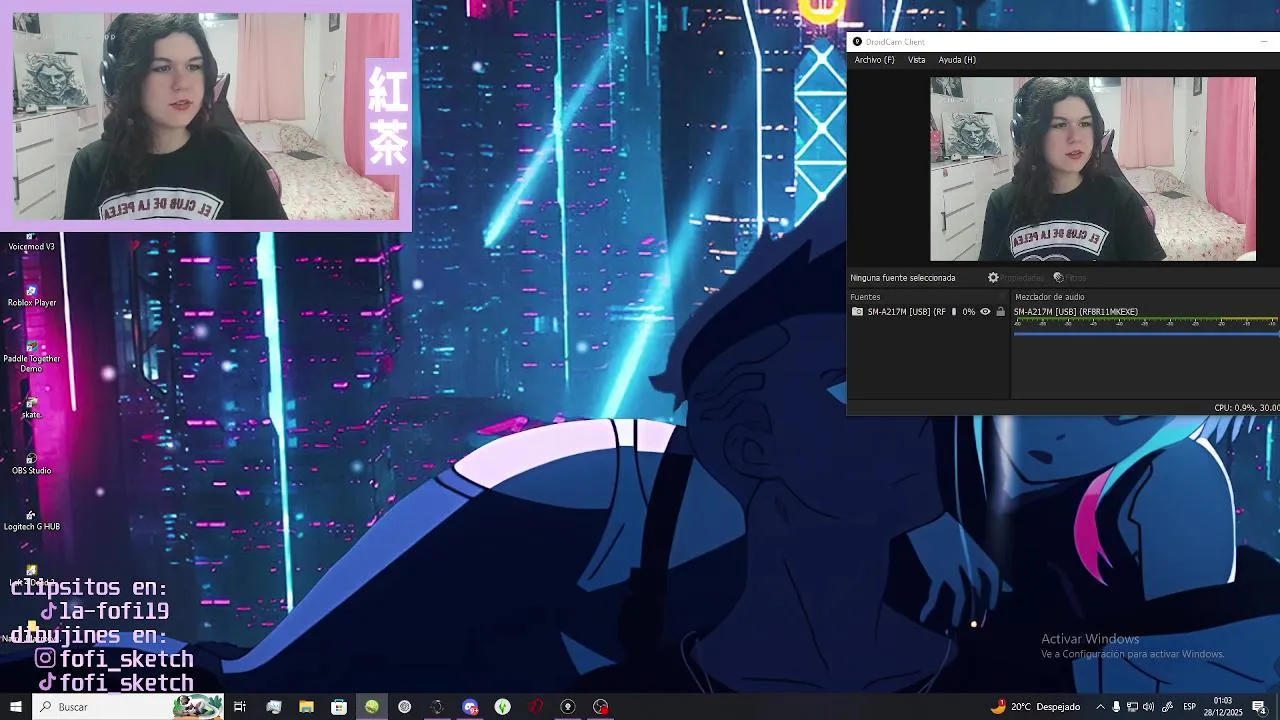1280x720 pixels.
Task: Click the red taskbar app icon
Action: coord(536,707)
